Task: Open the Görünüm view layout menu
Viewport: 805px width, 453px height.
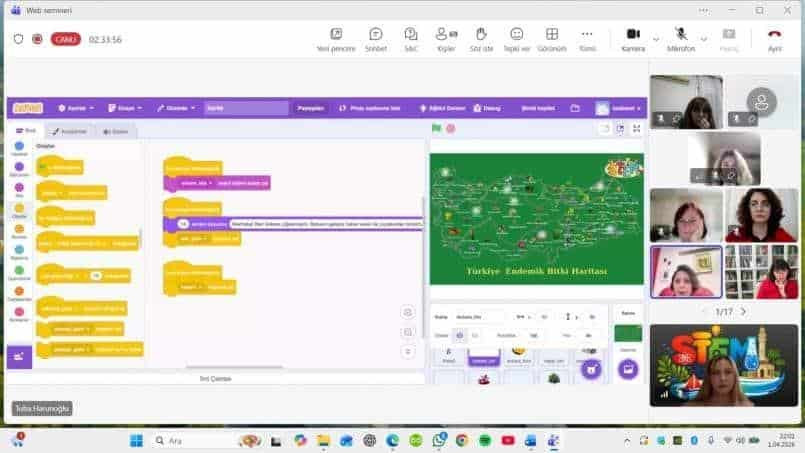Action: (552, 38)
